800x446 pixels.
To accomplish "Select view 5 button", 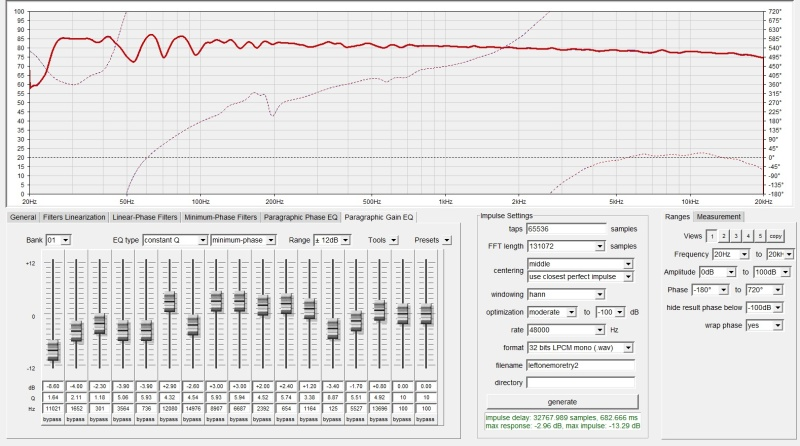I will [x=760, y=235].
